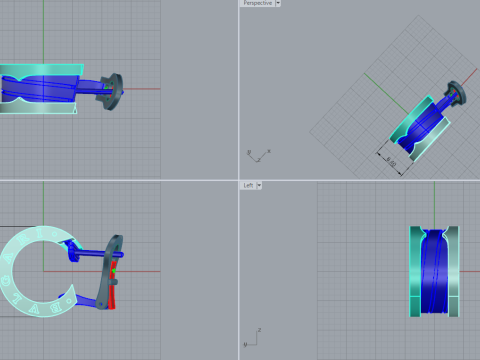Select the blue ring band in Left viewport
The image size is (480, 360).
[435, 271]
